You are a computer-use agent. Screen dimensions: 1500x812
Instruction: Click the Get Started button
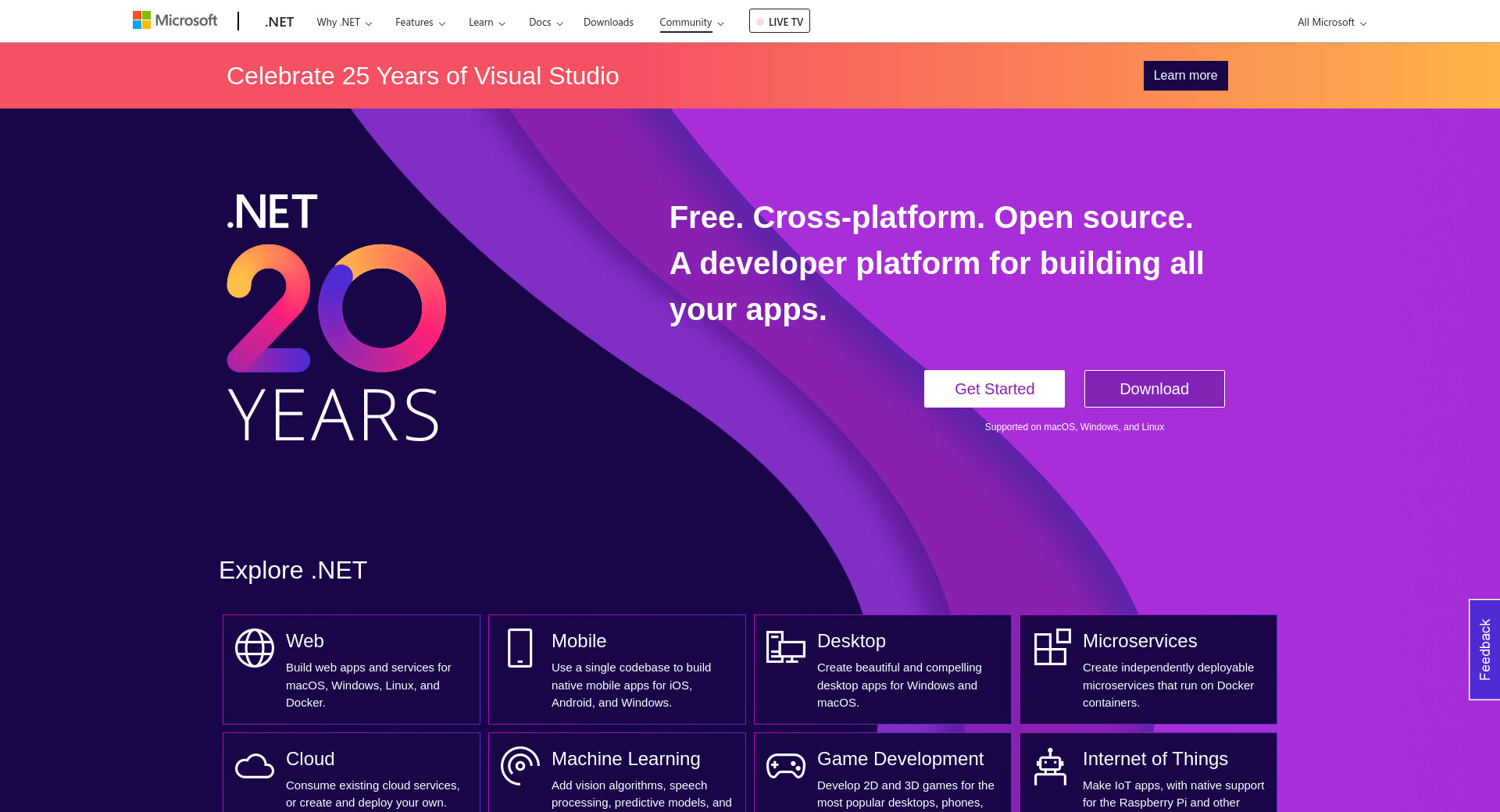pyautogui.click(x=994, y=389)
